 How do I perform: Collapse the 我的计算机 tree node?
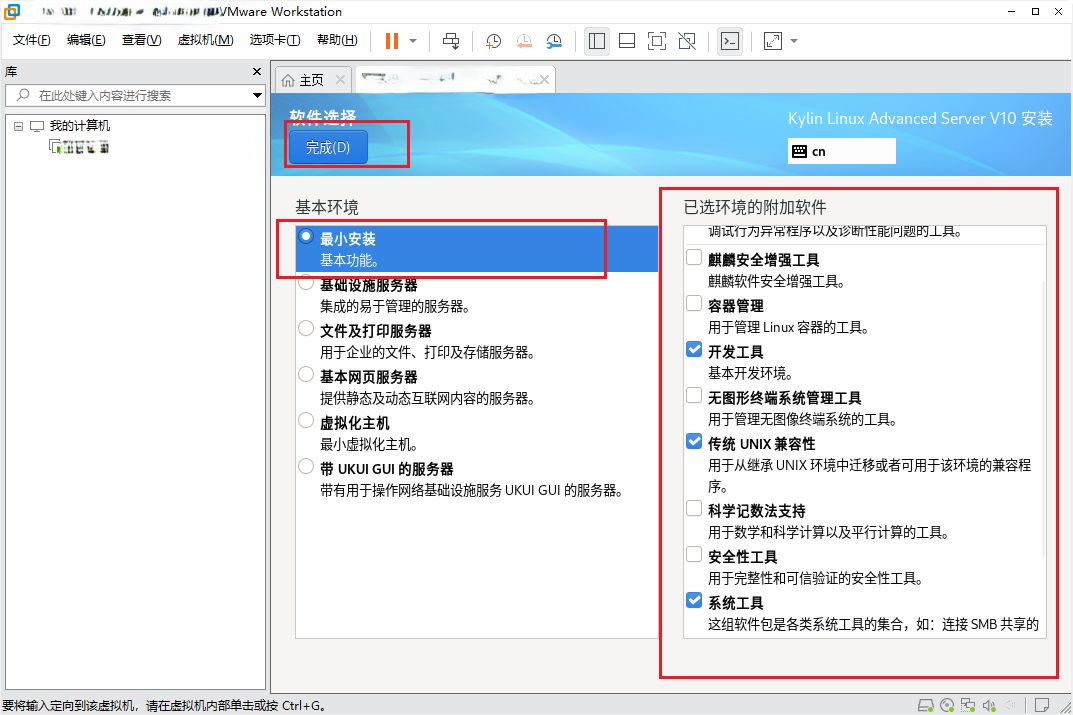point(18,126)
